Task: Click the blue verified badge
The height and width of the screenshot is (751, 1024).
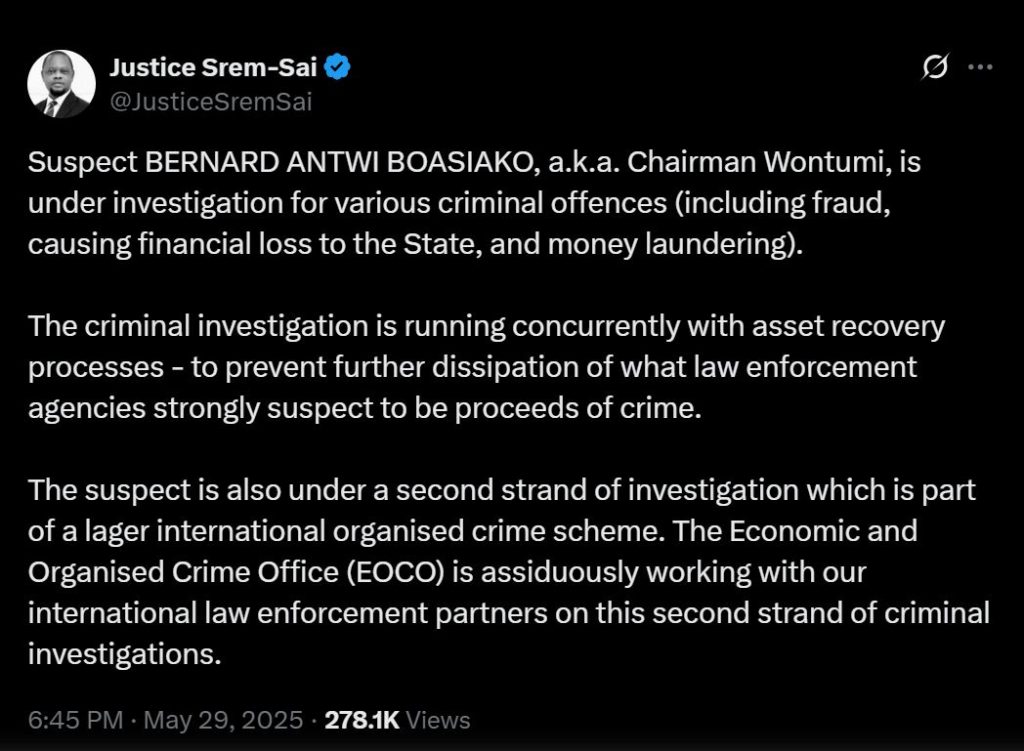Action: 338,69
